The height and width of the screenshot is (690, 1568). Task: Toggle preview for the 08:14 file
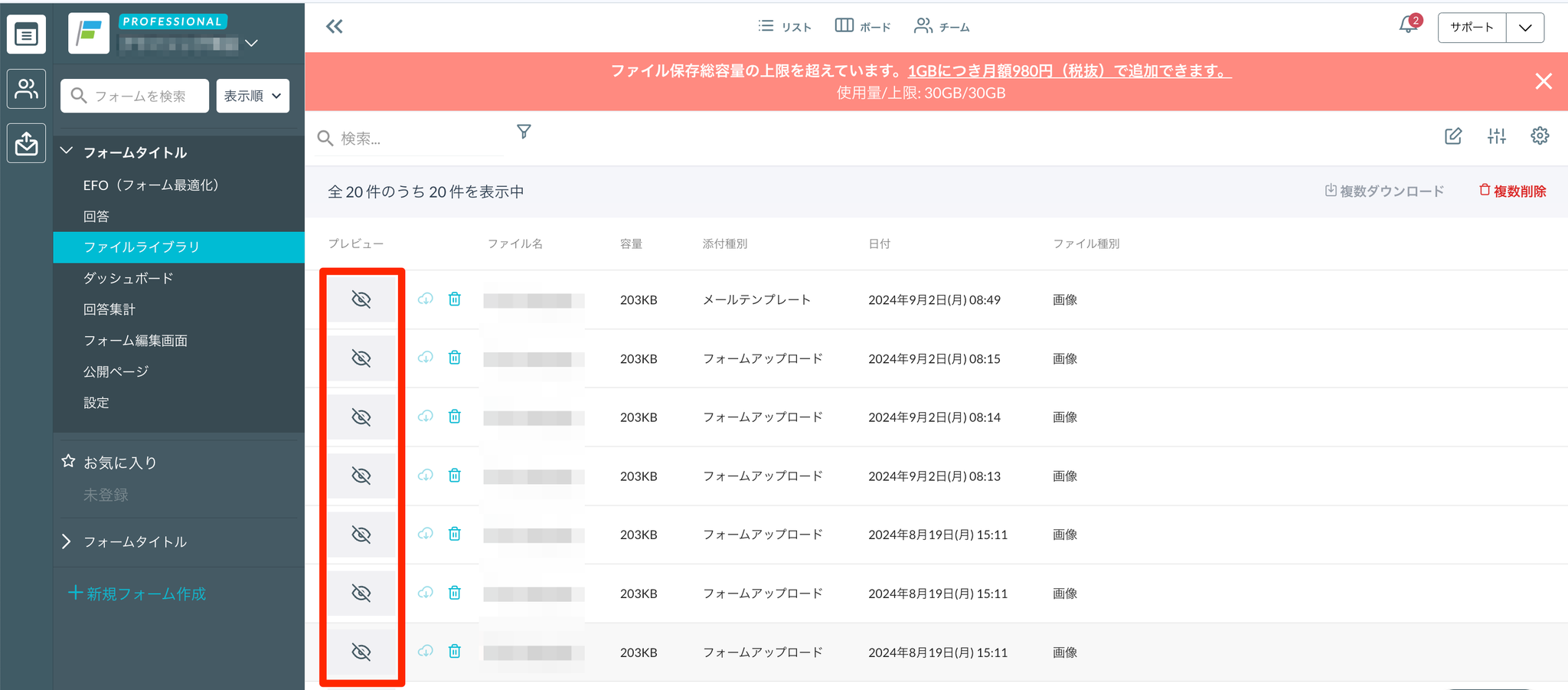[361, 417]
